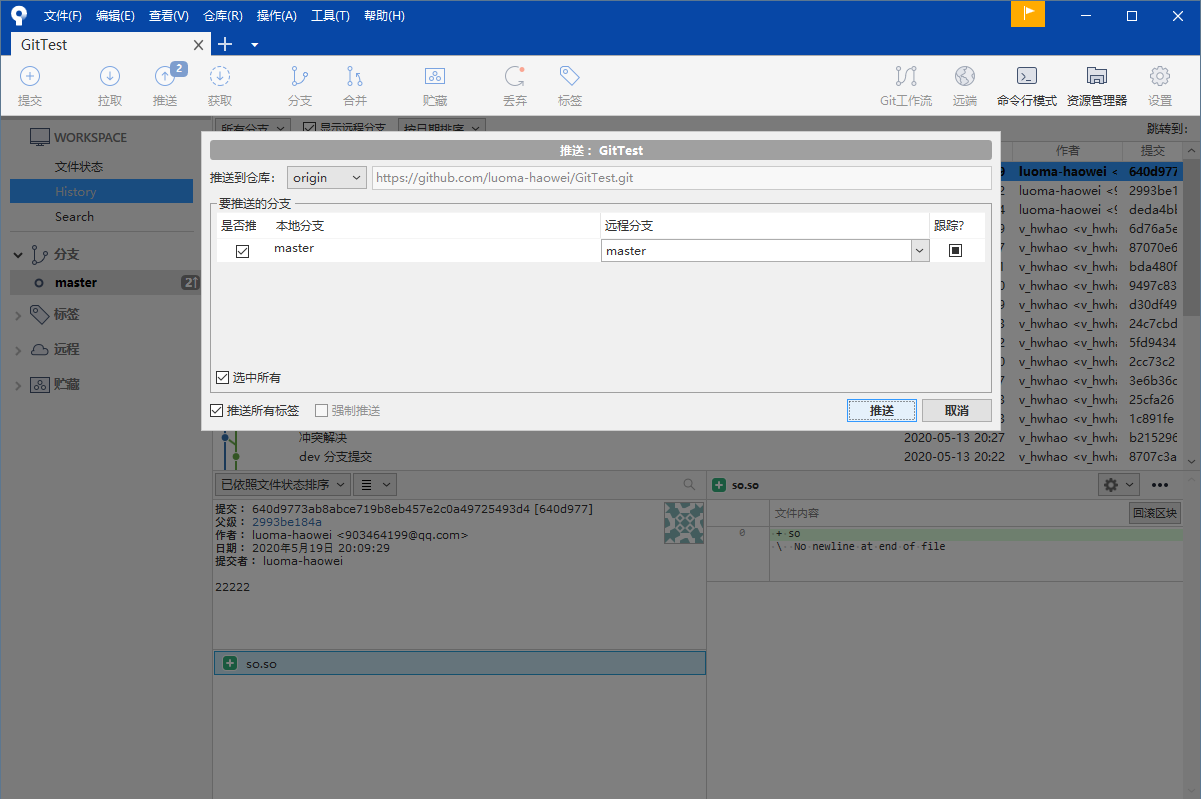Add a new tab with the plus icon
Viewport: 1201px width, 800px height.
[x=225, y=44]
